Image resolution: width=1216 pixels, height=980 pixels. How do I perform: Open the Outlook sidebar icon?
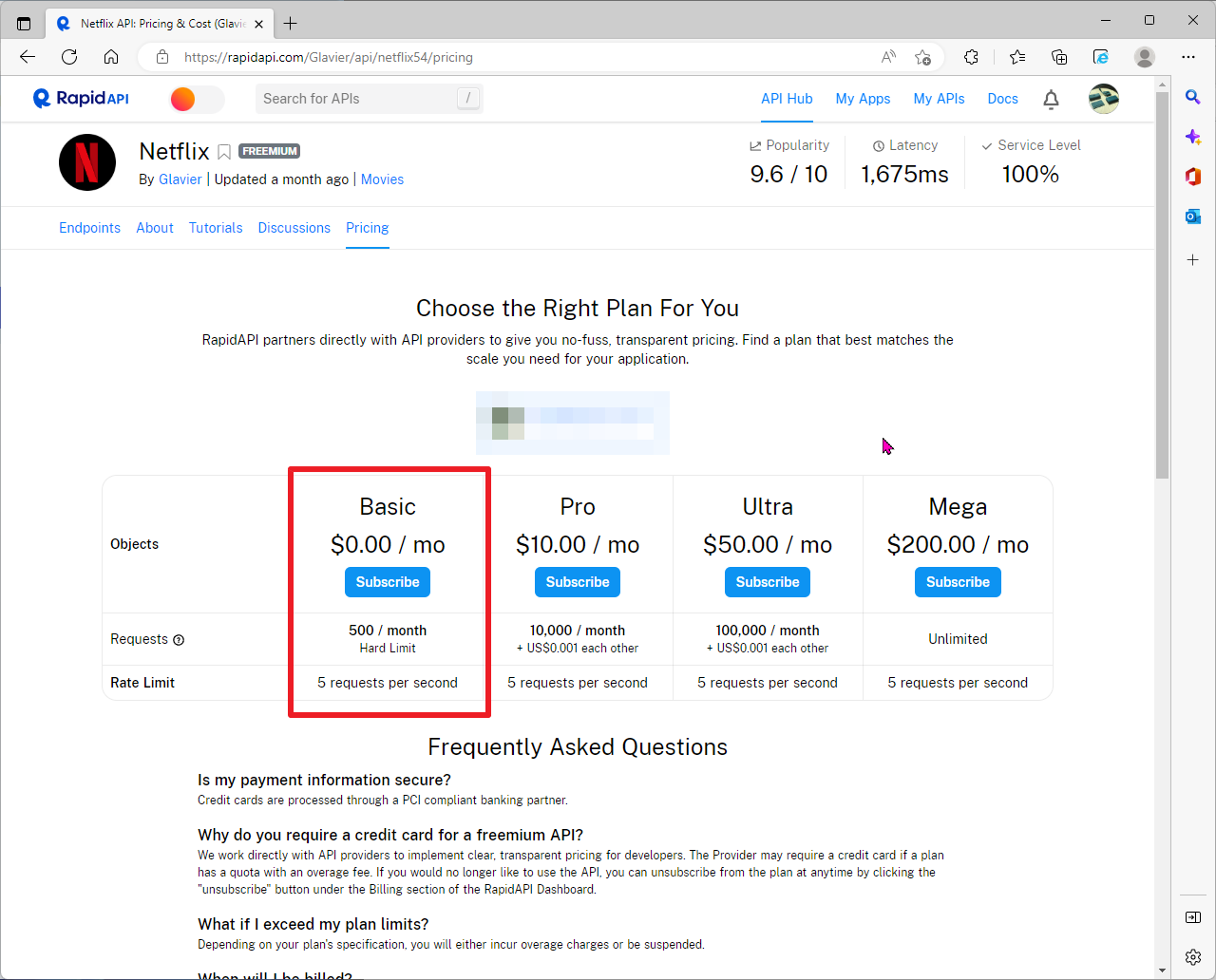[1193, 217]
